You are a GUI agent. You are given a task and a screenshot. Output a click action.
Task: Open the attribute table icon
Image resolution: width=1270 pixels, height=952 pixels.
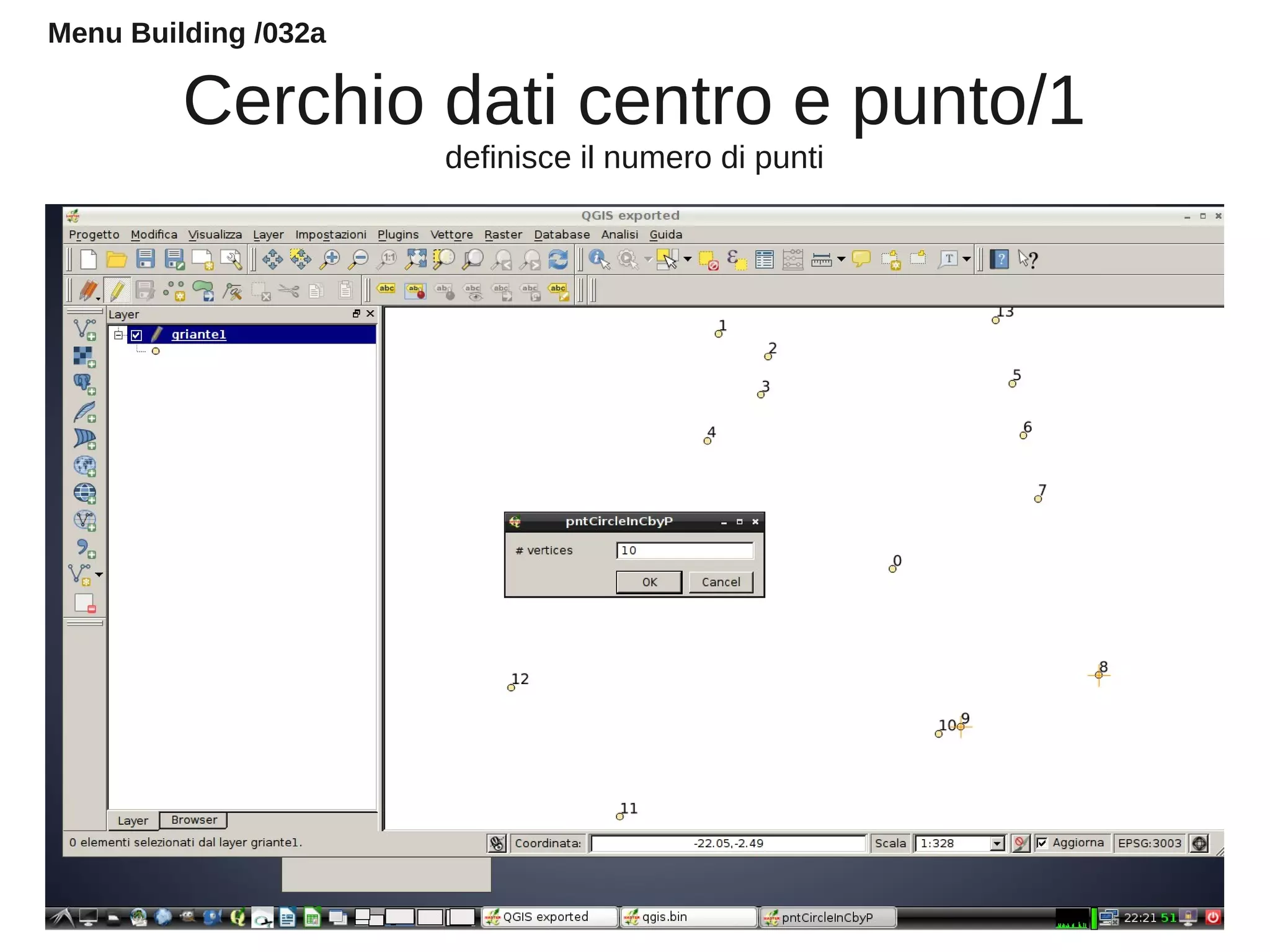764,259
